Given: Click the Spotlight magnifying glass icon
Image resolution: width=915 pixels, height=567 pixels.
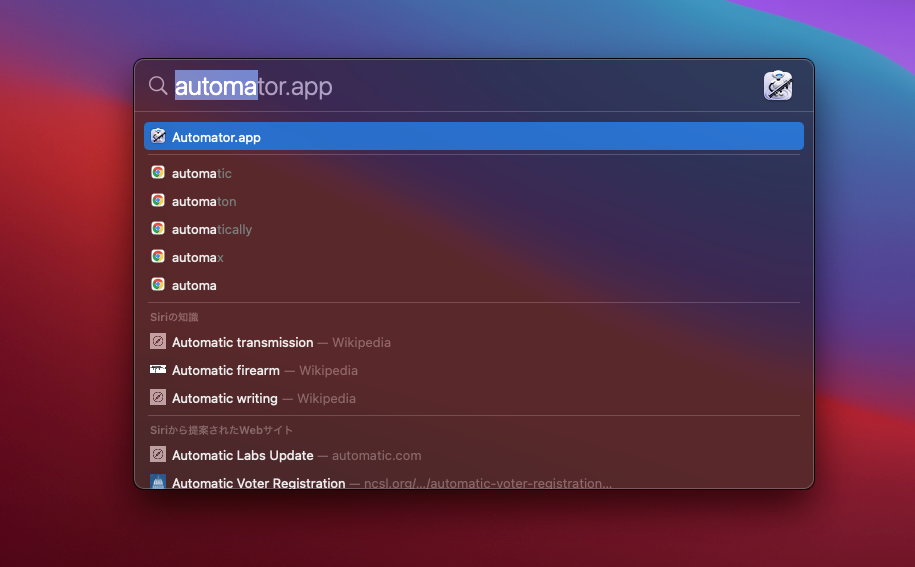Looking at the screenshot, I should coord(158,86).
